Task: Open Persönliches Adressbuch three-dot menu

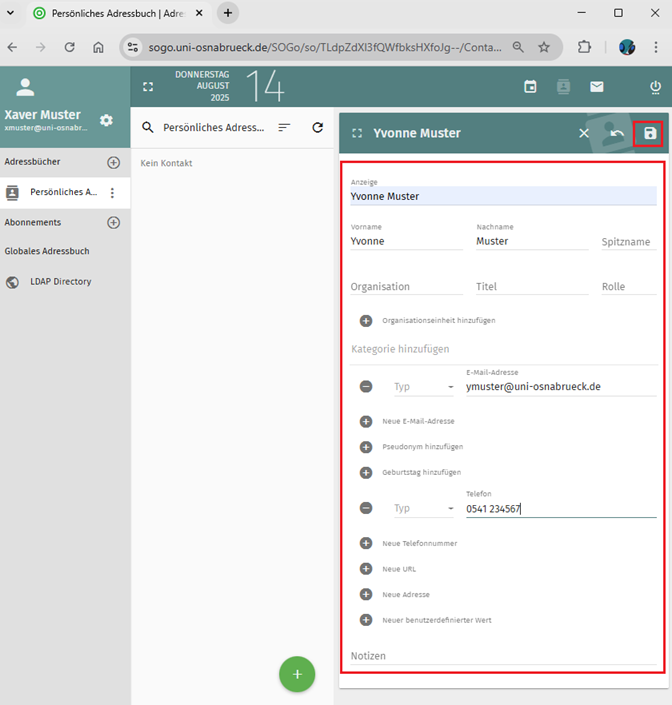Action: (x=112, y=193)
